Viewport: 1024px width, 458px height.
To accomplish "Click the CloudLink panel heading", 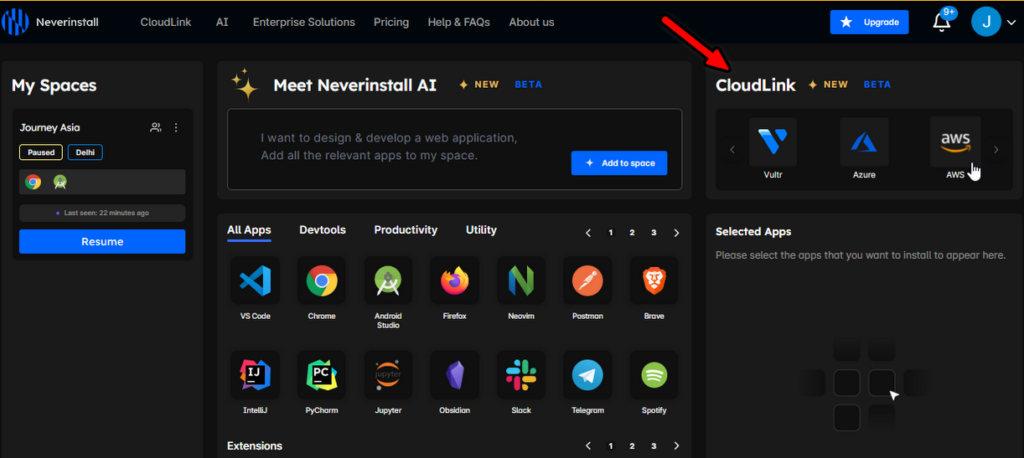I will point(756,85).
